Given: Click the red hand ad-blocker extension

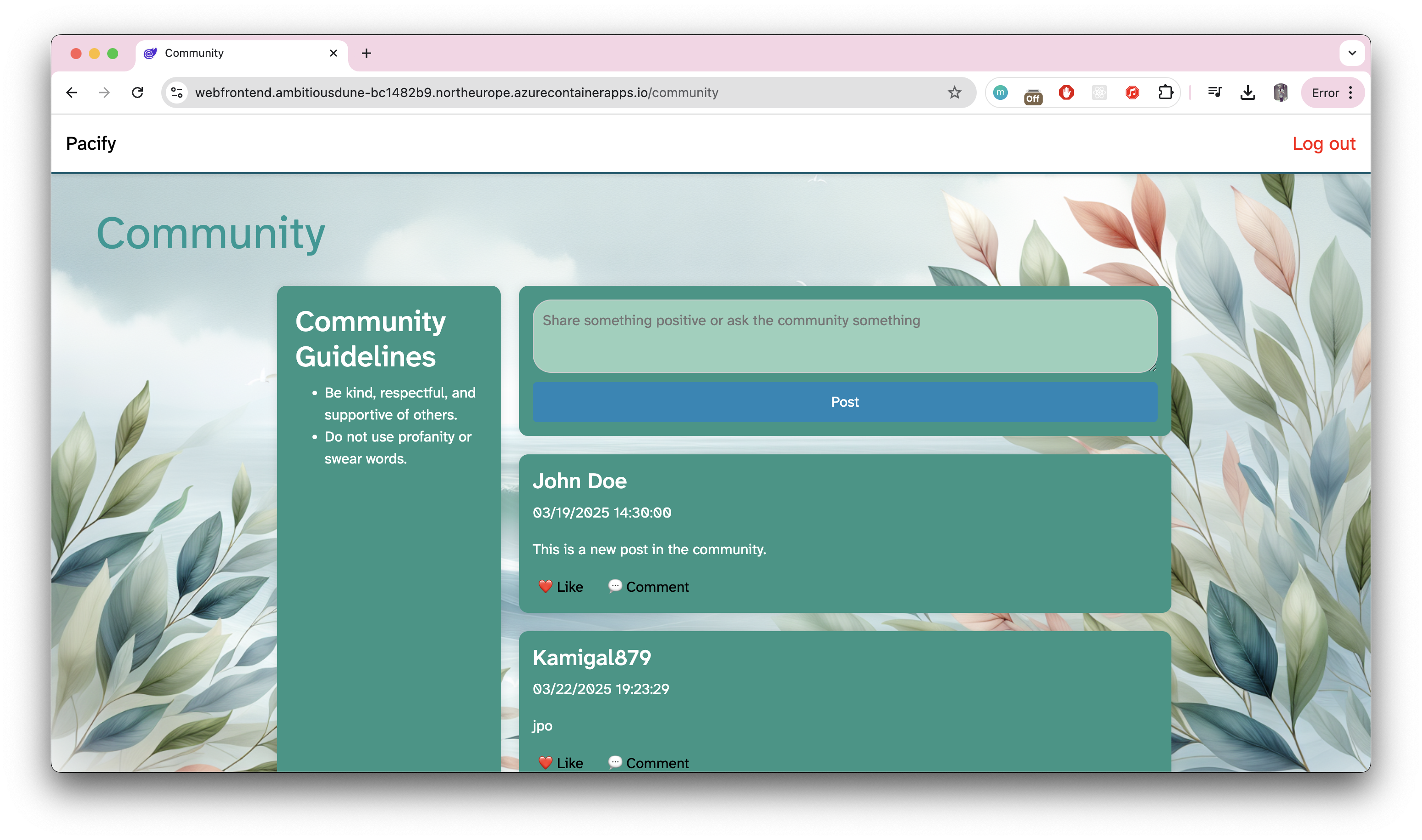Looking at the screenshot, I should (x=1066, y=92).
